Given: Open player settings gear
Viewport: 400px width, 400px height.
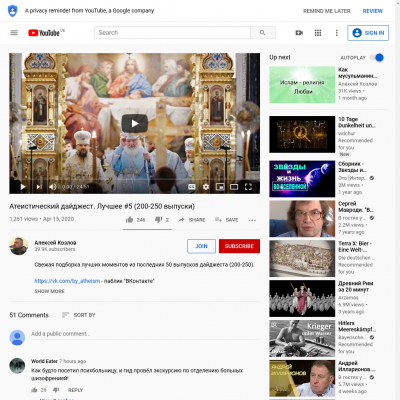Looking at the screenshot, I should pos(206,187).
